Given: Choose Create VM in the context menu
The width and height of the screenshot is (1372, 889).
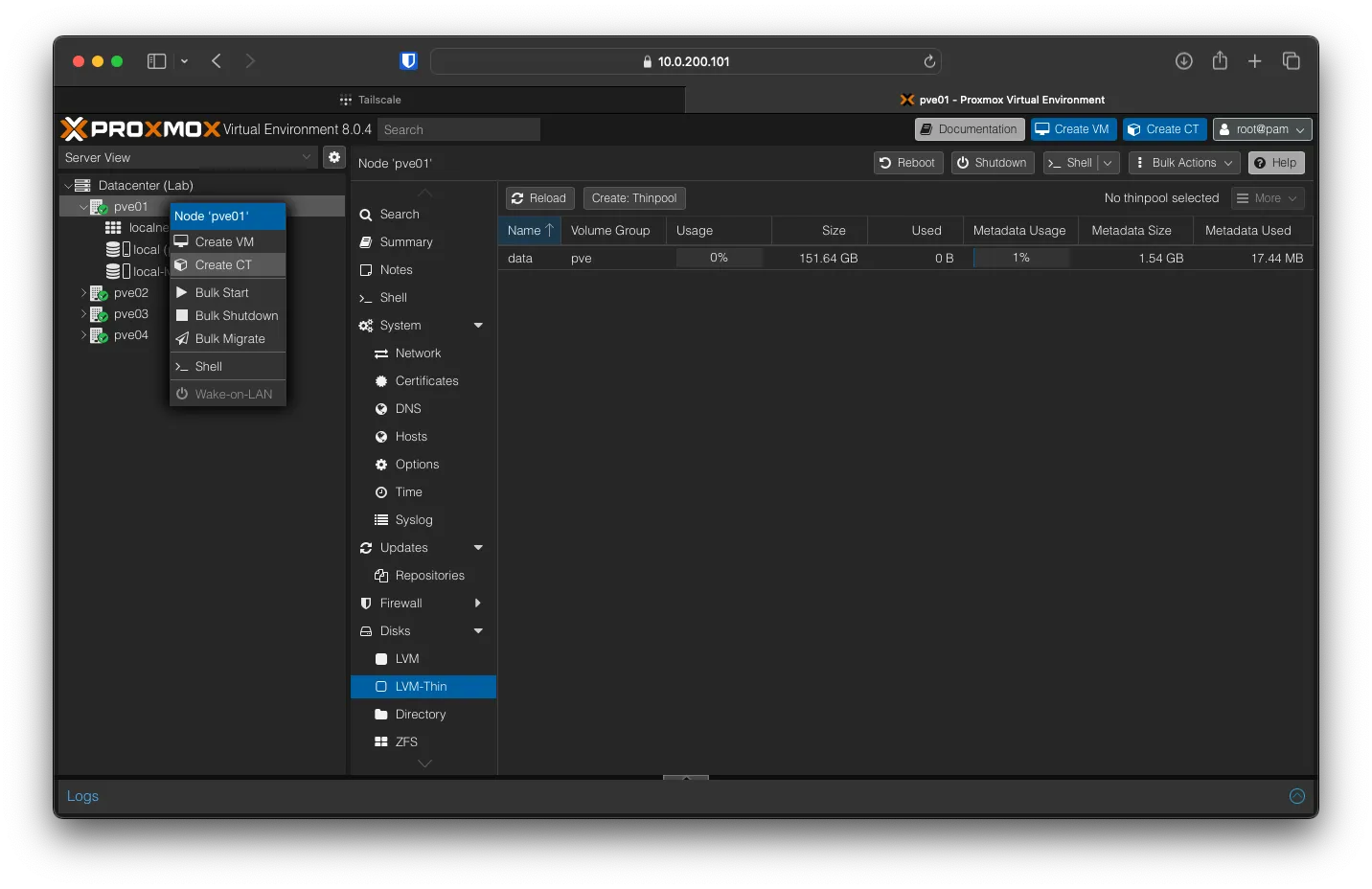Looking at the screenshot, I should pyautogui.click(x=228, y=242).
